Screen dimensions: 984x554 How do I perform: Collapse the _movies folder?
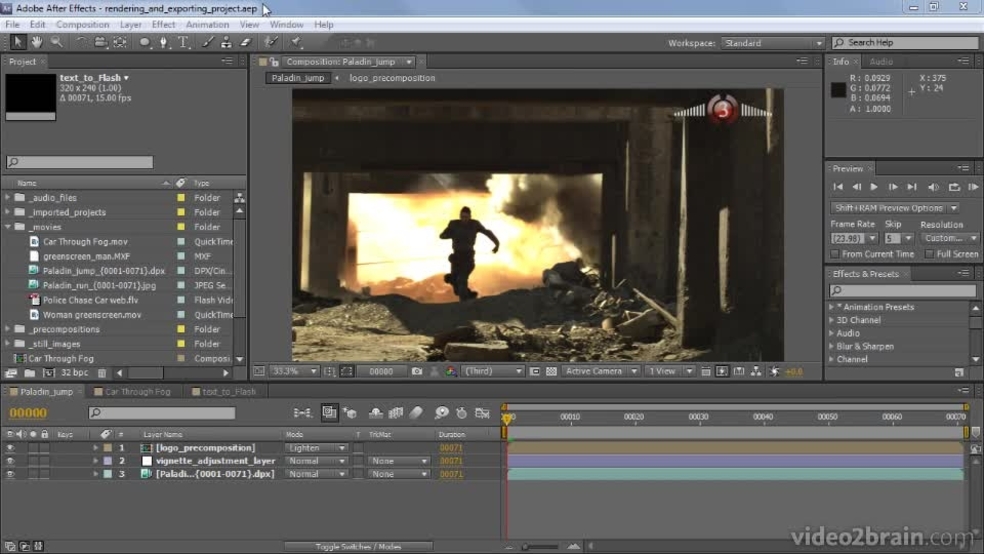click(x=8, y=226)
